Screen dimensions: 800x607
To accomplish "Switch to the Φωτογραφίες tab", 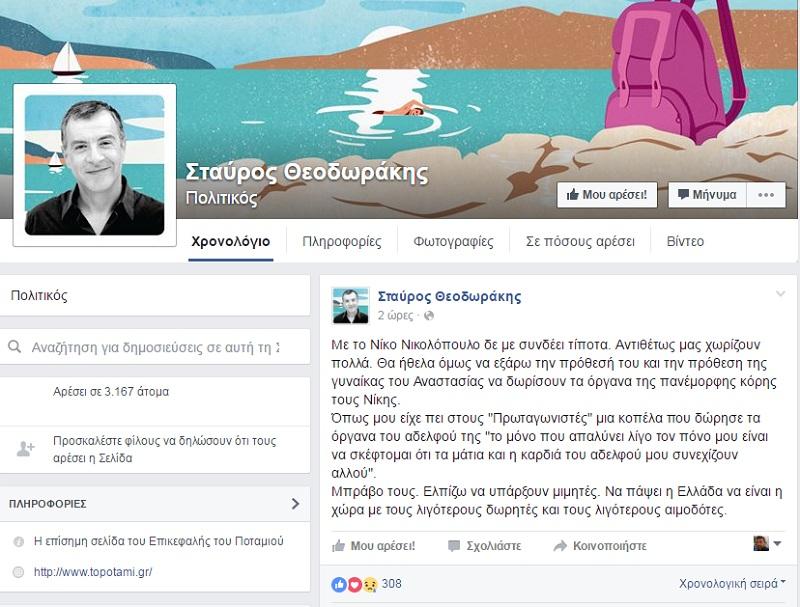I will [453, 241].
